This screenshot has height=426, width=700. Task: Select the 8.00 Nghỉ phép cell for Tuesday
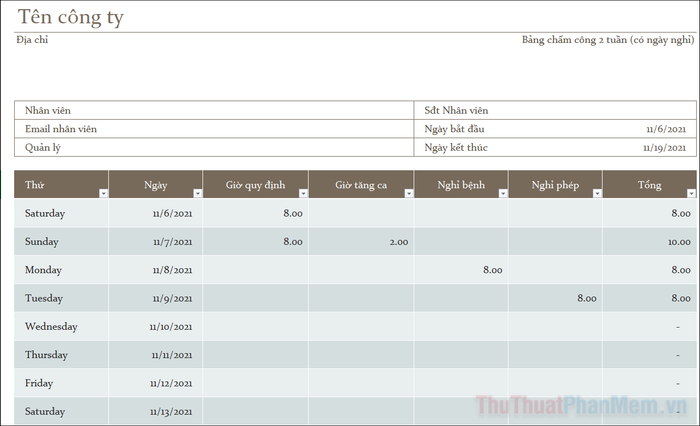(555, 298)
